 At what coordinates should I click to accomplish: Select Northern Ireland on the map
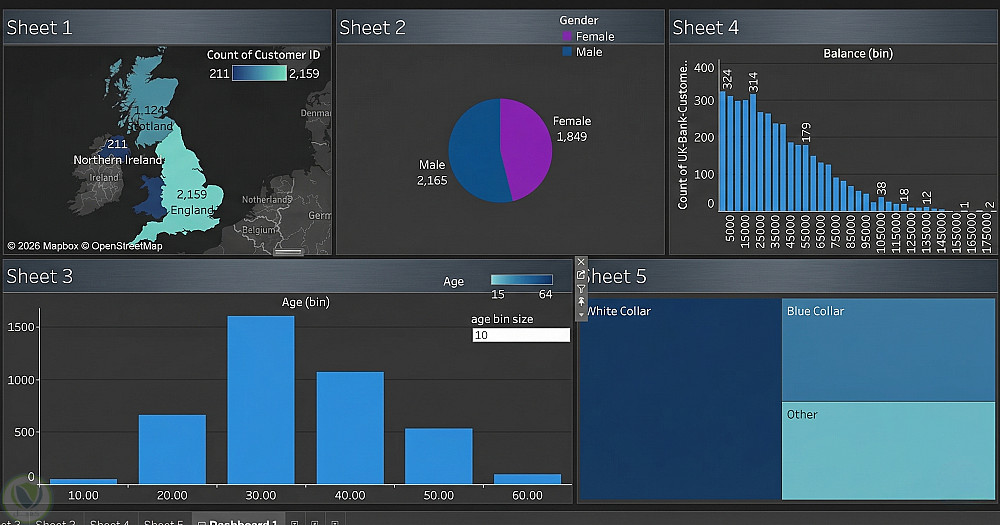(x=115, y=147)
